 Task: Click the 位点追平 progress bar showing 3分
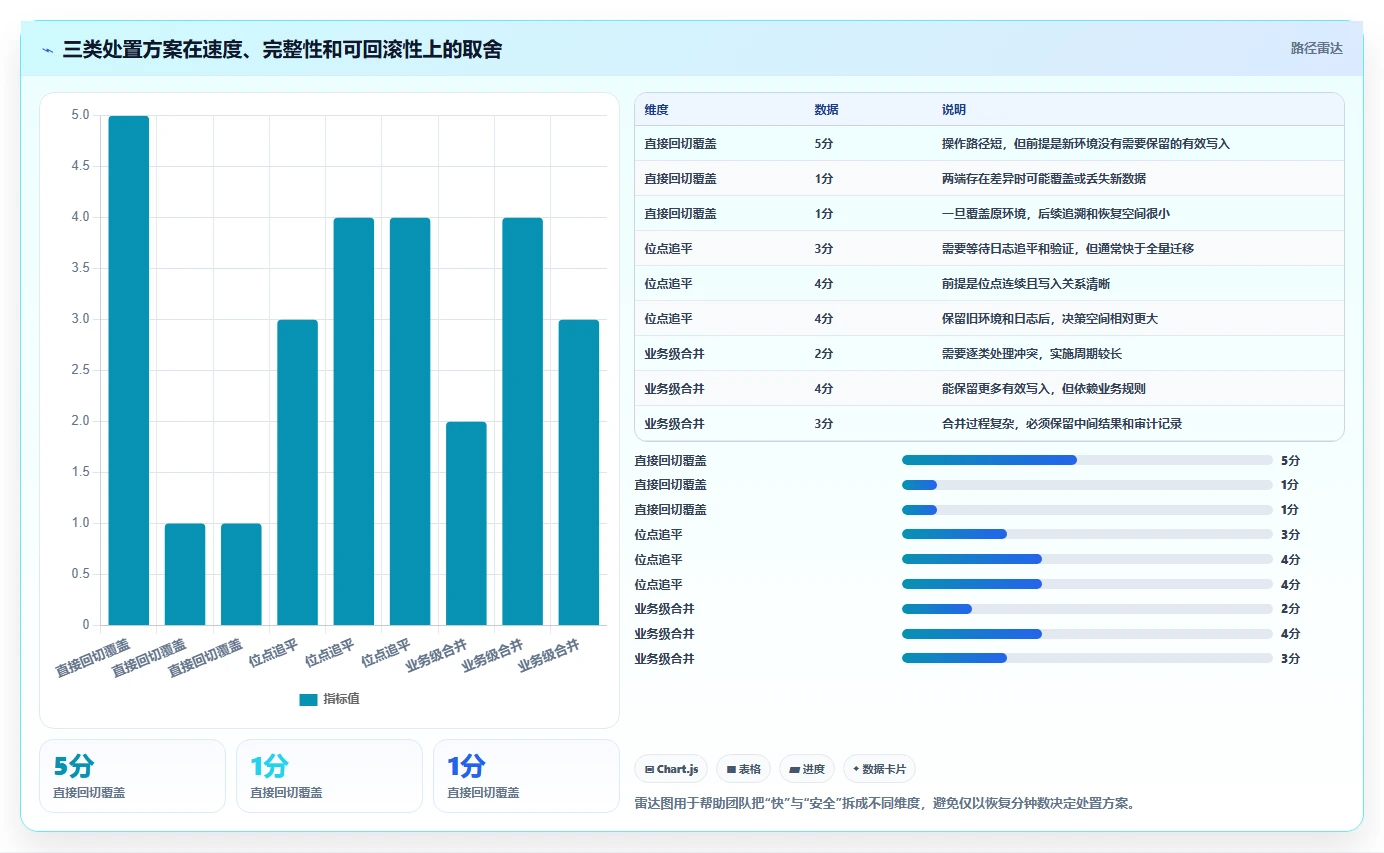pyautogui.click(x=1087, y=534)
